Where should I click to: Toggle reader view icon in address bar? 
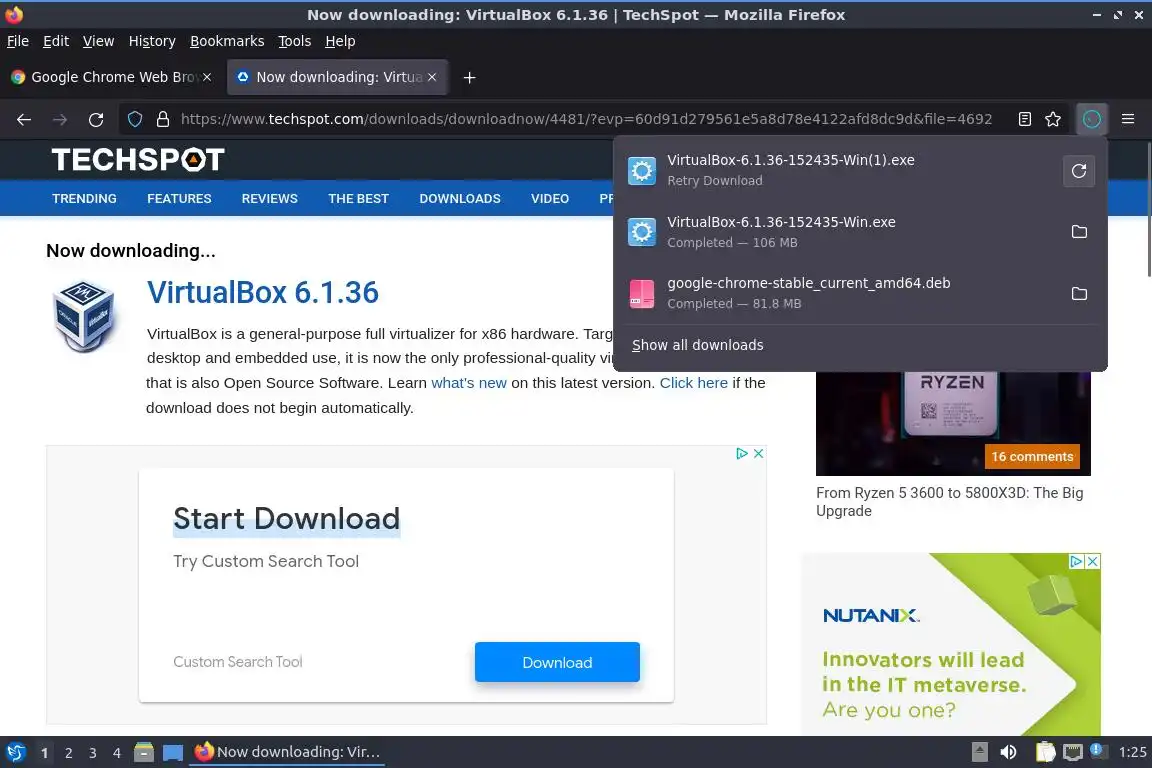point(1024,119)
